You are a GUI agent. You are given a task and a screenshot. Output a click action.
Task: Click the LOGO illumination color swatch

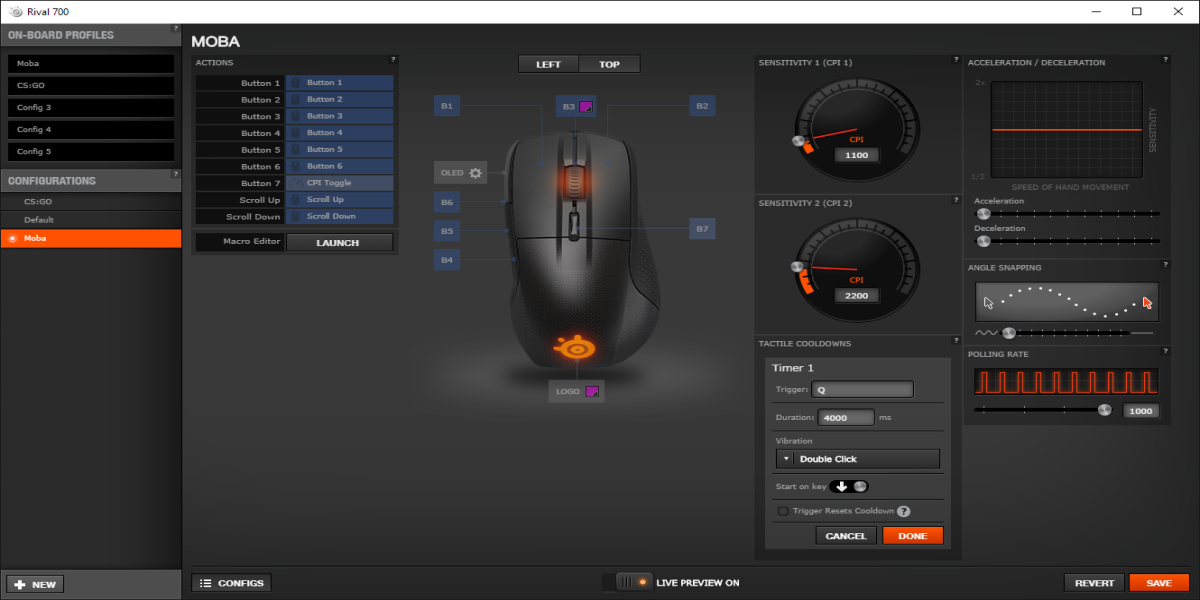(x=591, y=392)
